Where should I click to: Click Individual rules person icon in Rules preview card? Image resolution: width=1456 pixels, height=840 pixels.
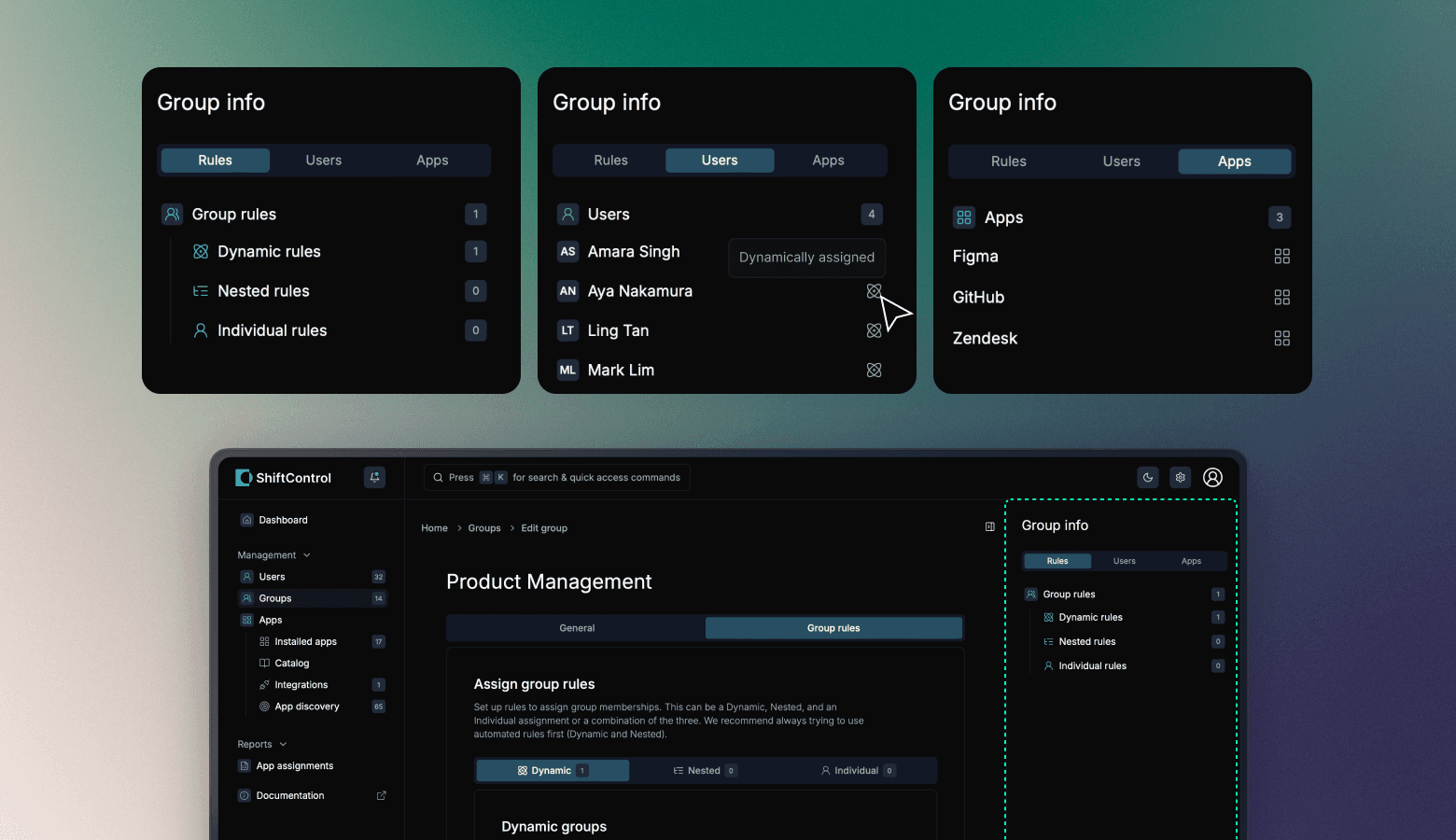coord(201,330)
